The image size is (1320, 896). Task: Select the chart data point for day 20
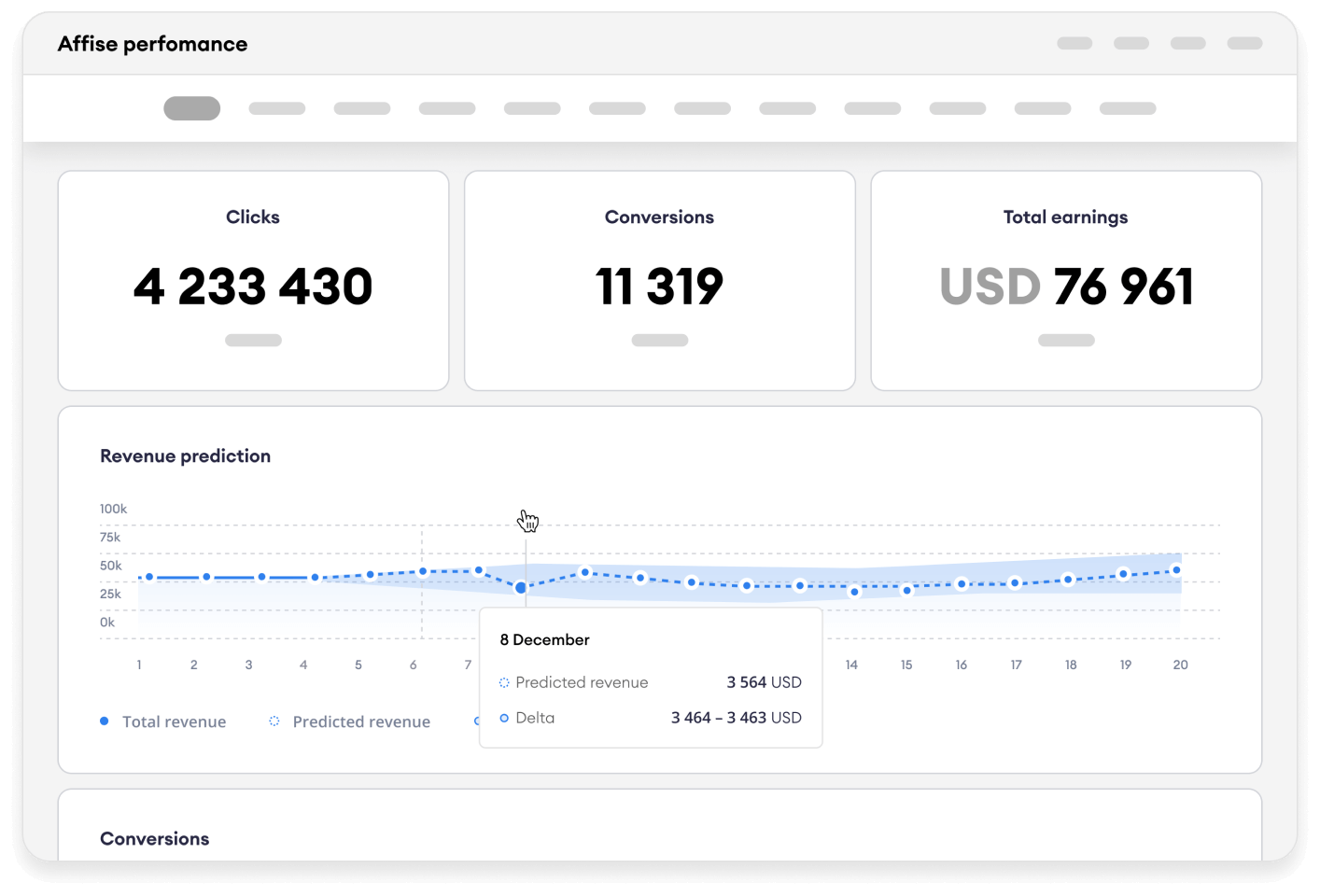point(1176,570)
